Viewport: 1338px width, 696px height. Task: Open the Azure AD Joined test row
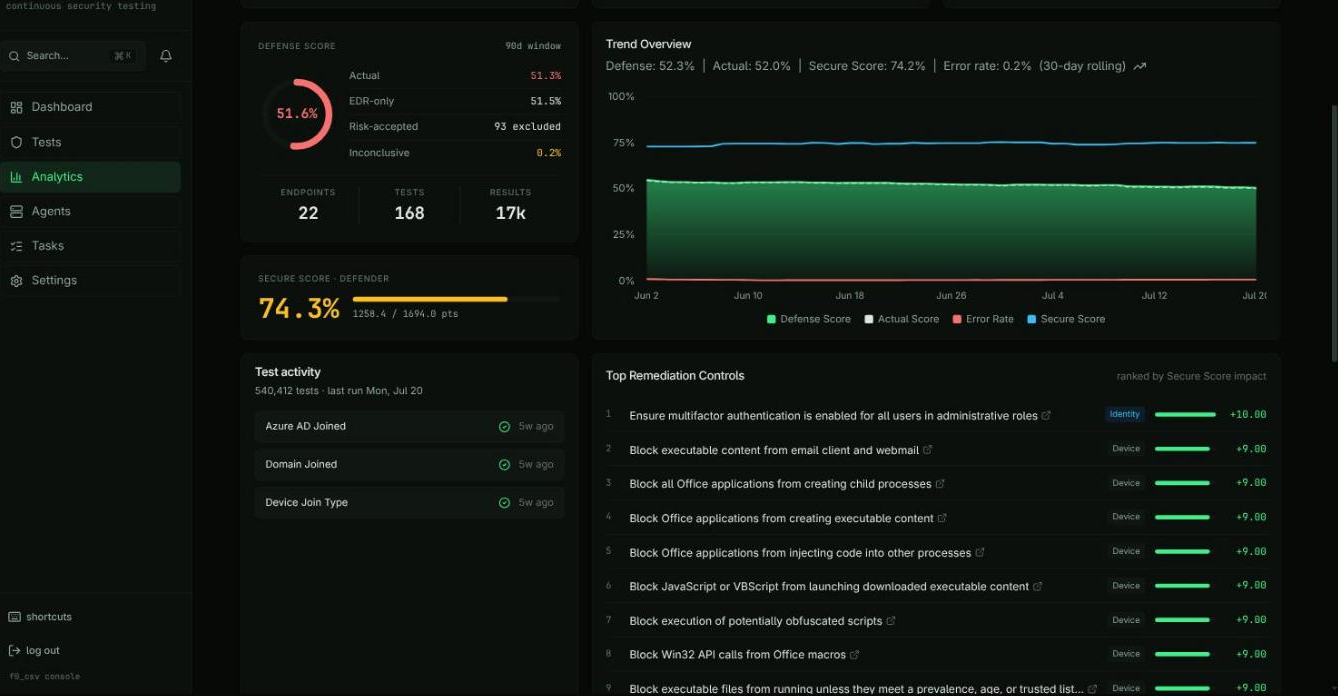coord(409,426)
